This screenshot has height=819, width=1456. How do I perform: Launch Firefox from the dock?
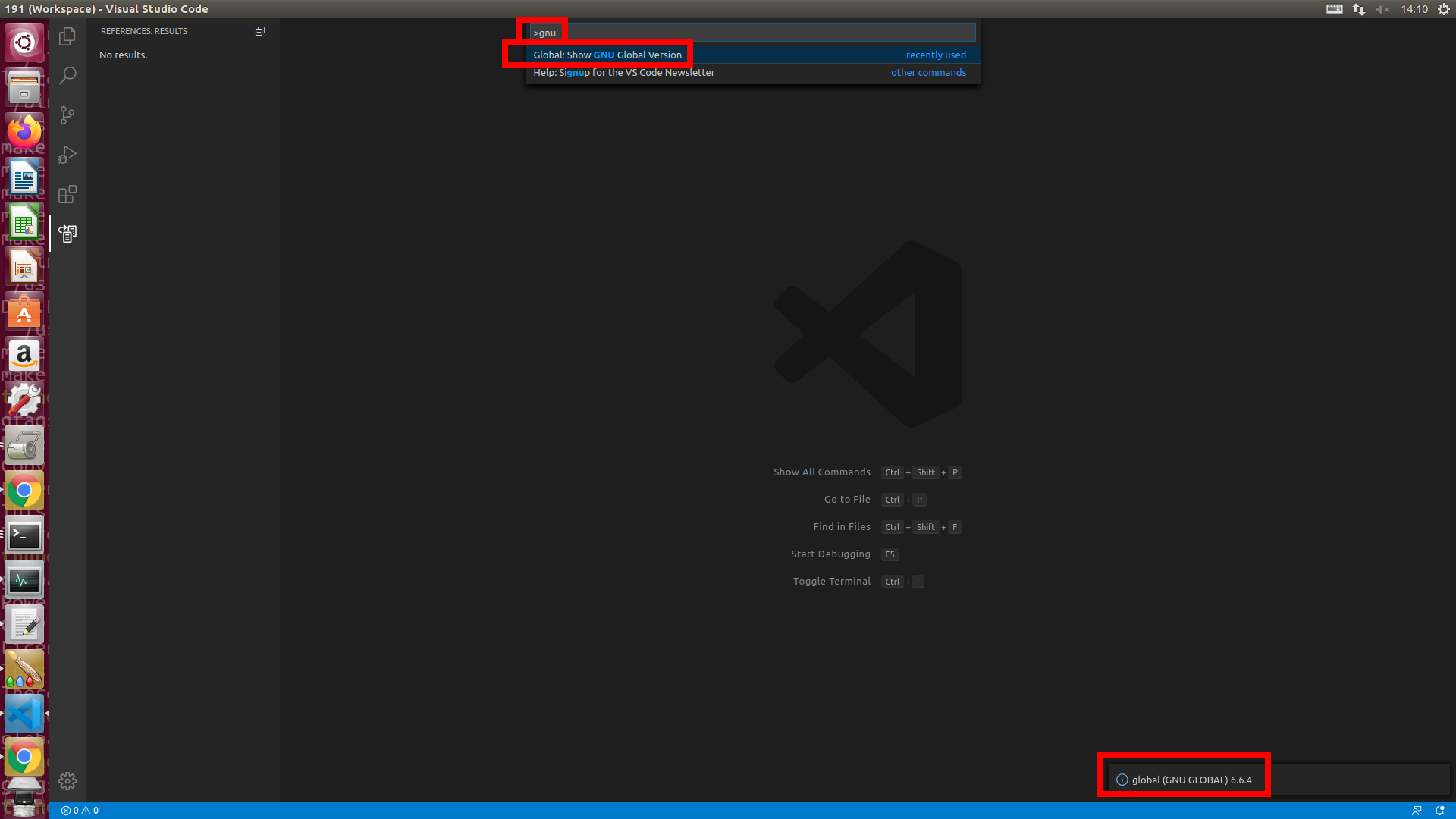24,131
